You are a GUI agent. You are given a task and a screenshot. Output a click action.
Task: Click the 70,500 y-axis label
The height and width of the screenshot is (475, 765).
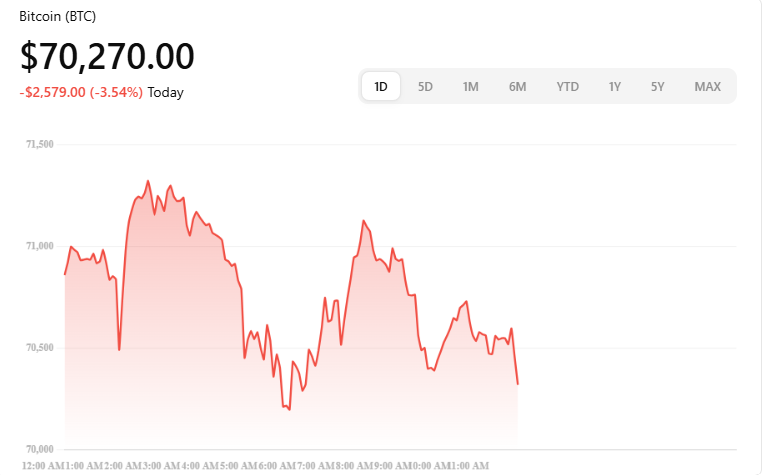pyautogui.click(x=39, y=348)
